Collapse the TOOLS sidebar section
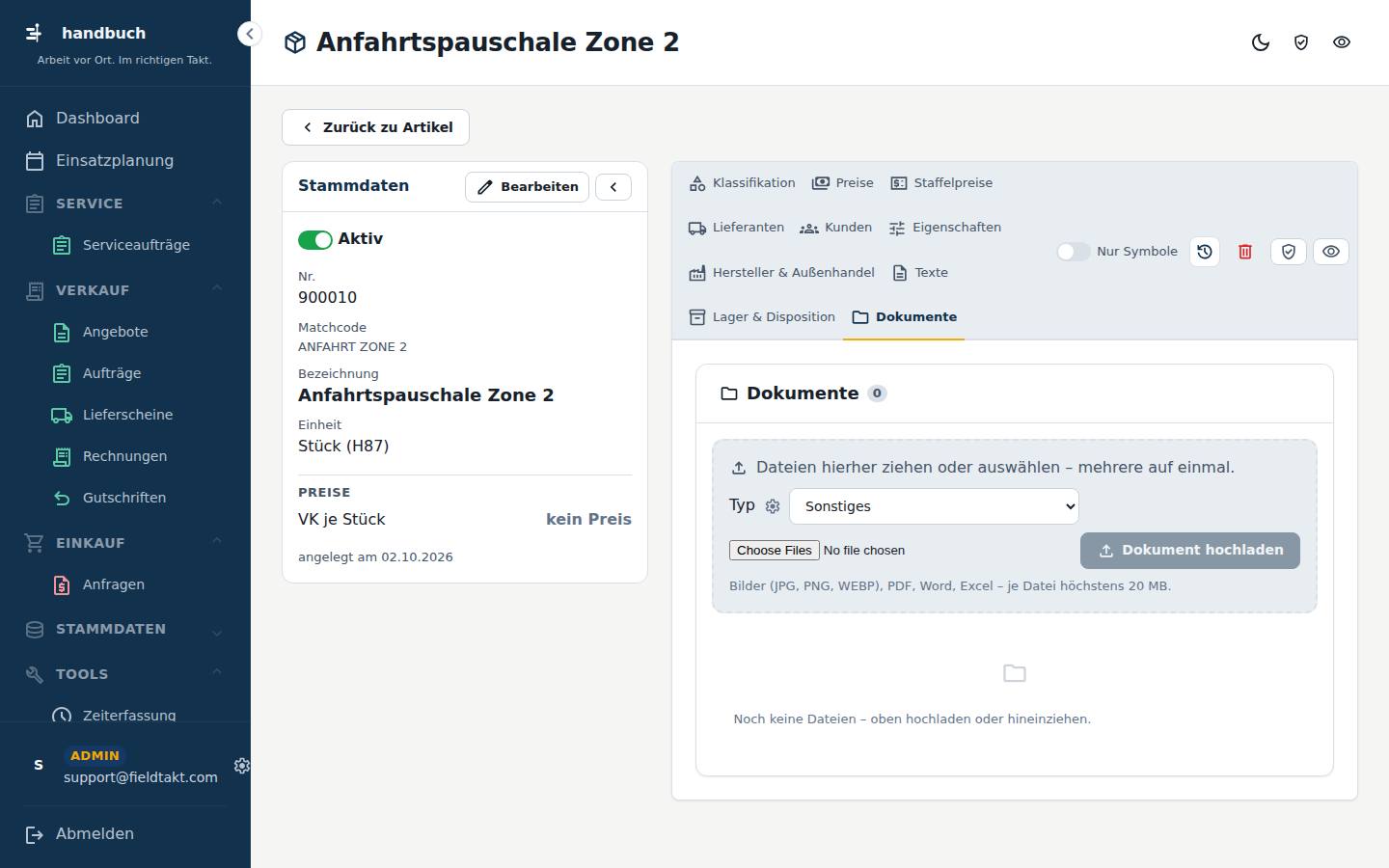1389x868 pixels. (x=125, y=674)
